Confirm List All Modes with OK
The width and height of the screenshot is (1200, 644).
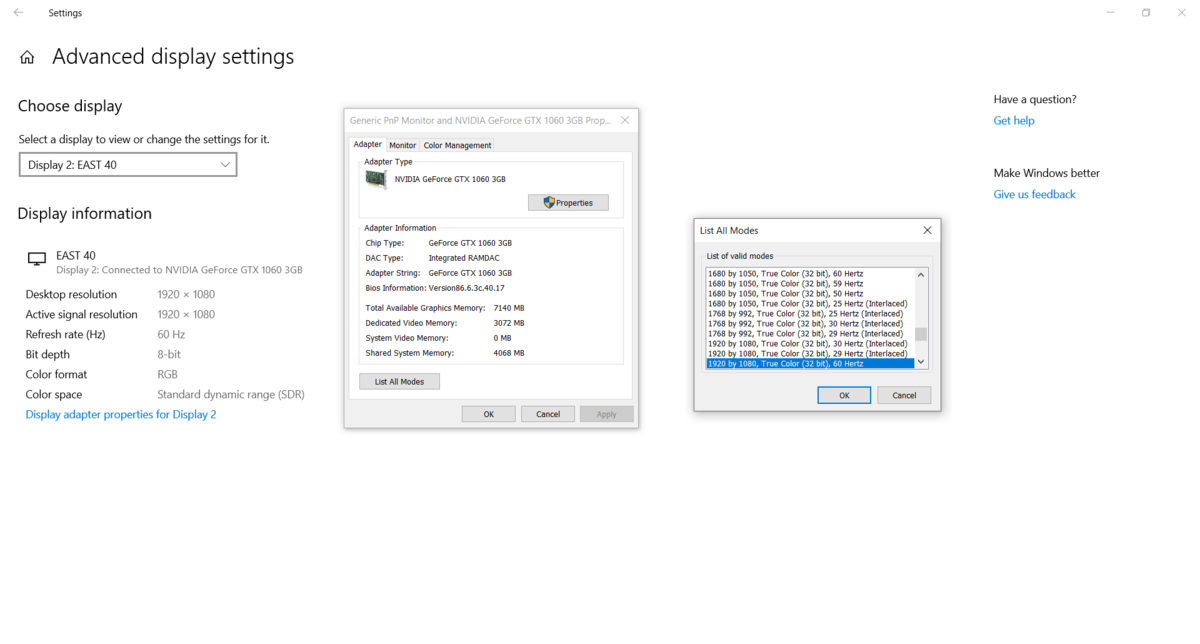[x=844, y=395]
